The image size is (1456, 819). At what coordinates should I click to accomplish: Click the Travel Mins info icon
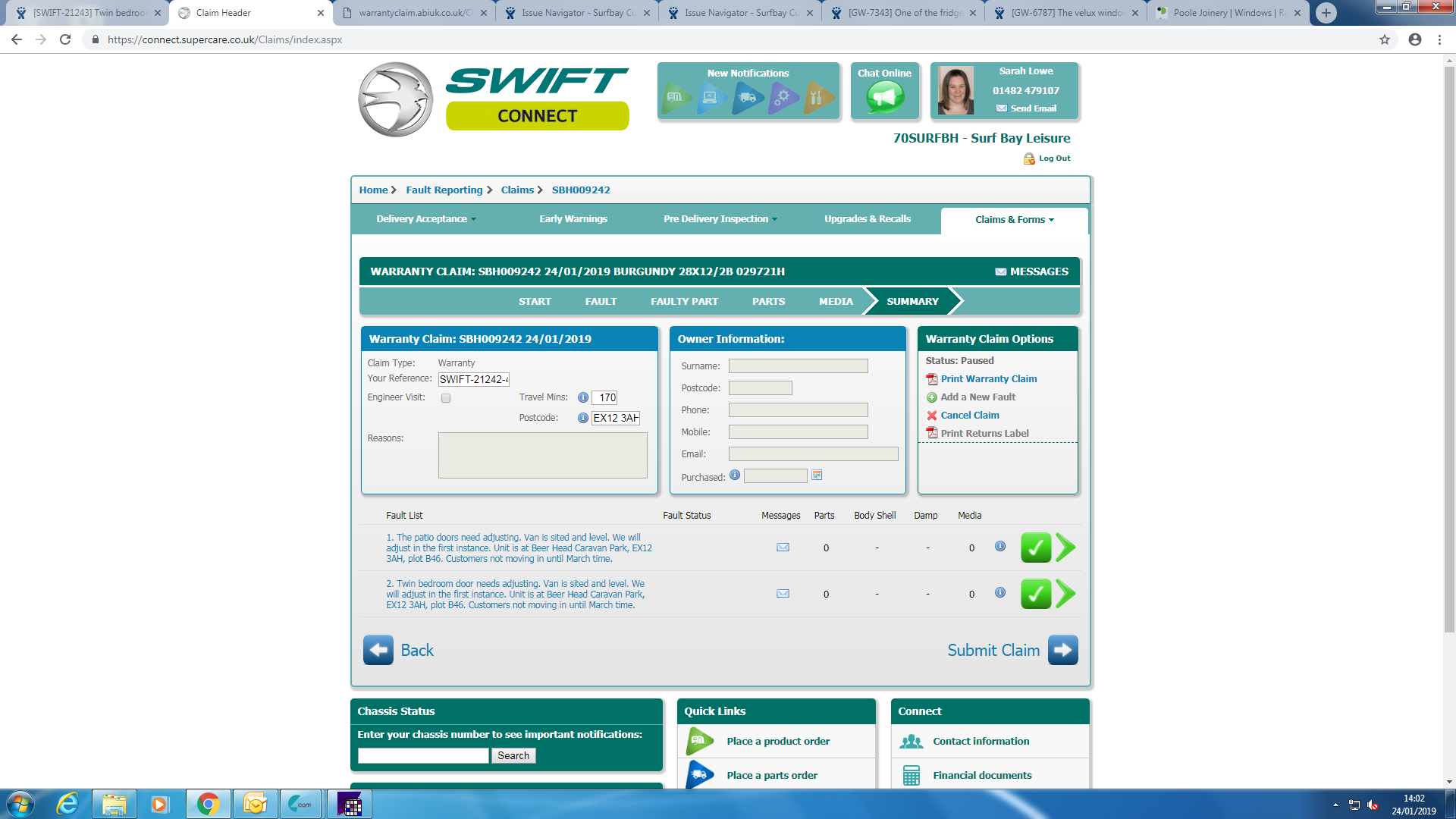click(x=583, y=397)
